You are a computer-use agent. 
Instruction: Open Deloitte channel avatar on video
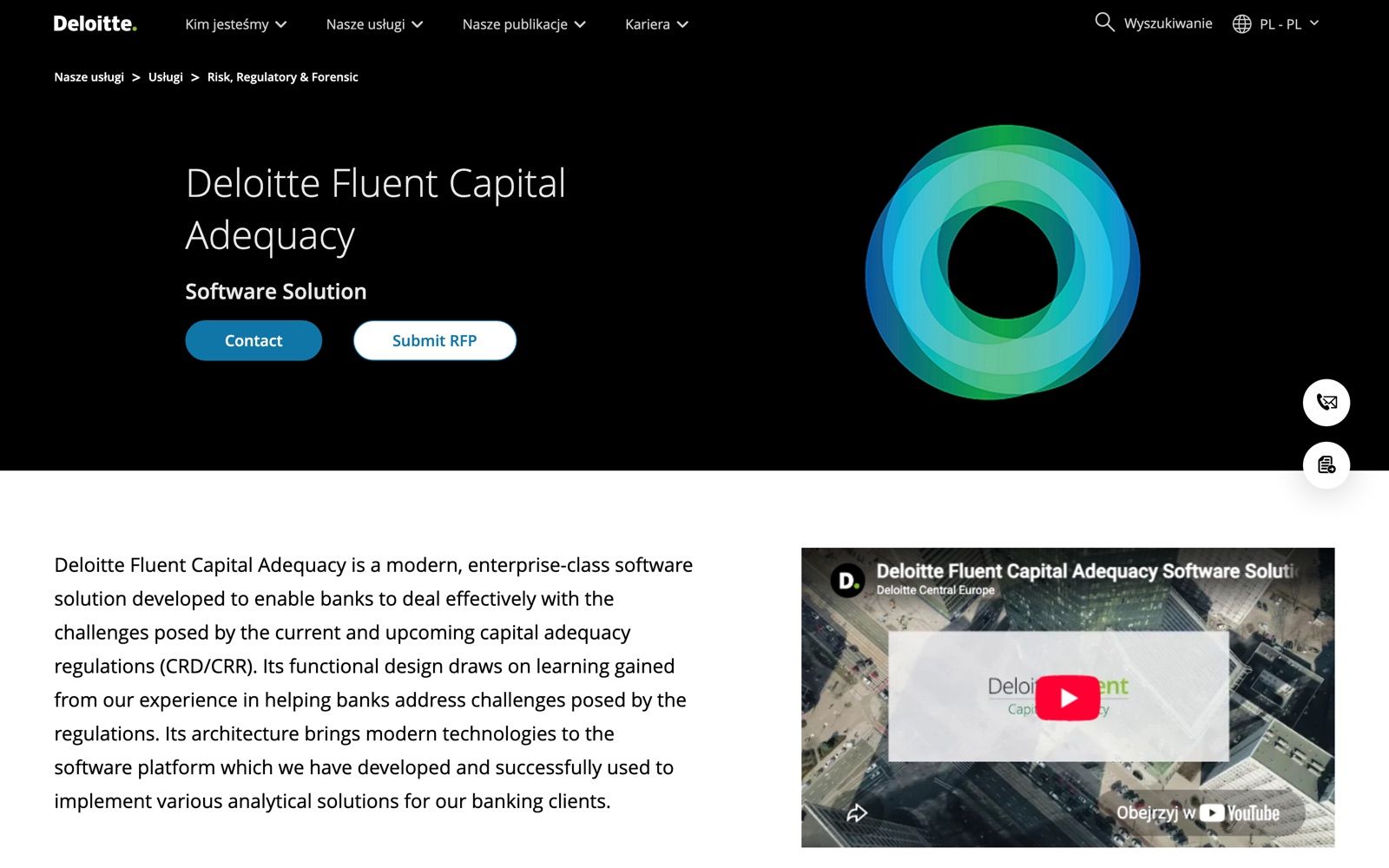847,580
